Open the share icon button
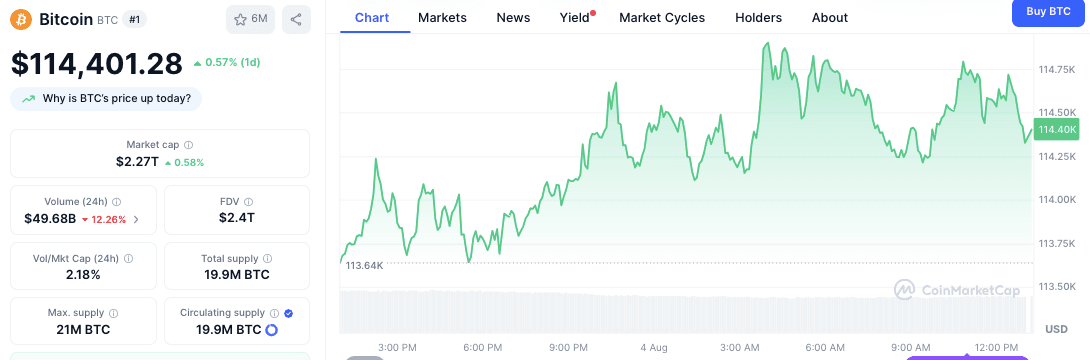This screenshot has width=1090, height=360. pyautogui.click(x=295, y=19)
